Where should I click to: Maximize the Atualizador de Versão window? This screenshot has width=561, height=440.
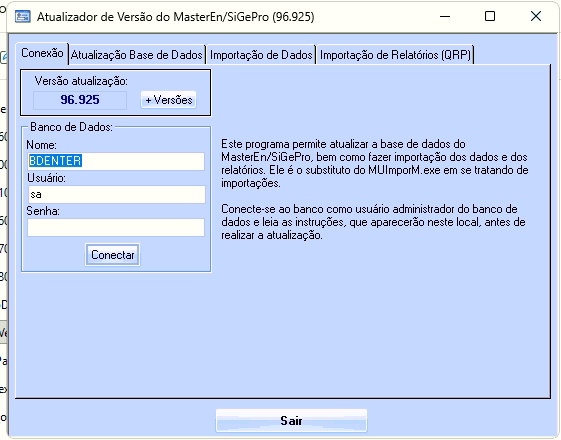click(x=490, y=16)
